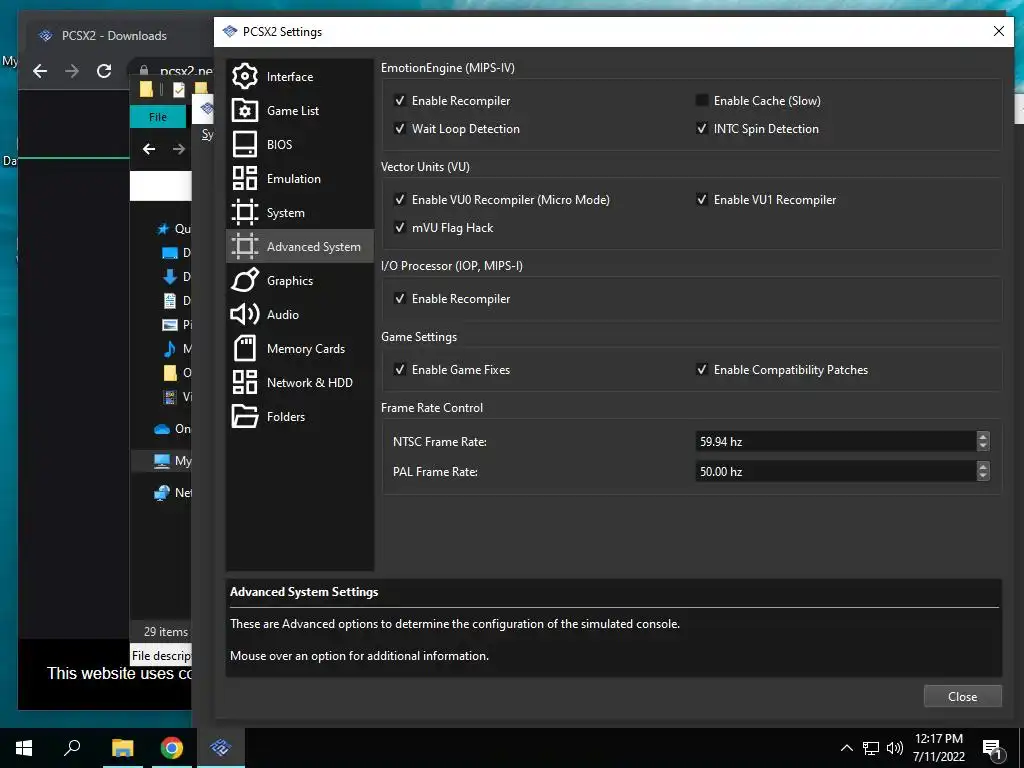This screenshot has height=768, width=1024.
Task: Click the PAL Frame Rate field
Action: coord(836,472)
